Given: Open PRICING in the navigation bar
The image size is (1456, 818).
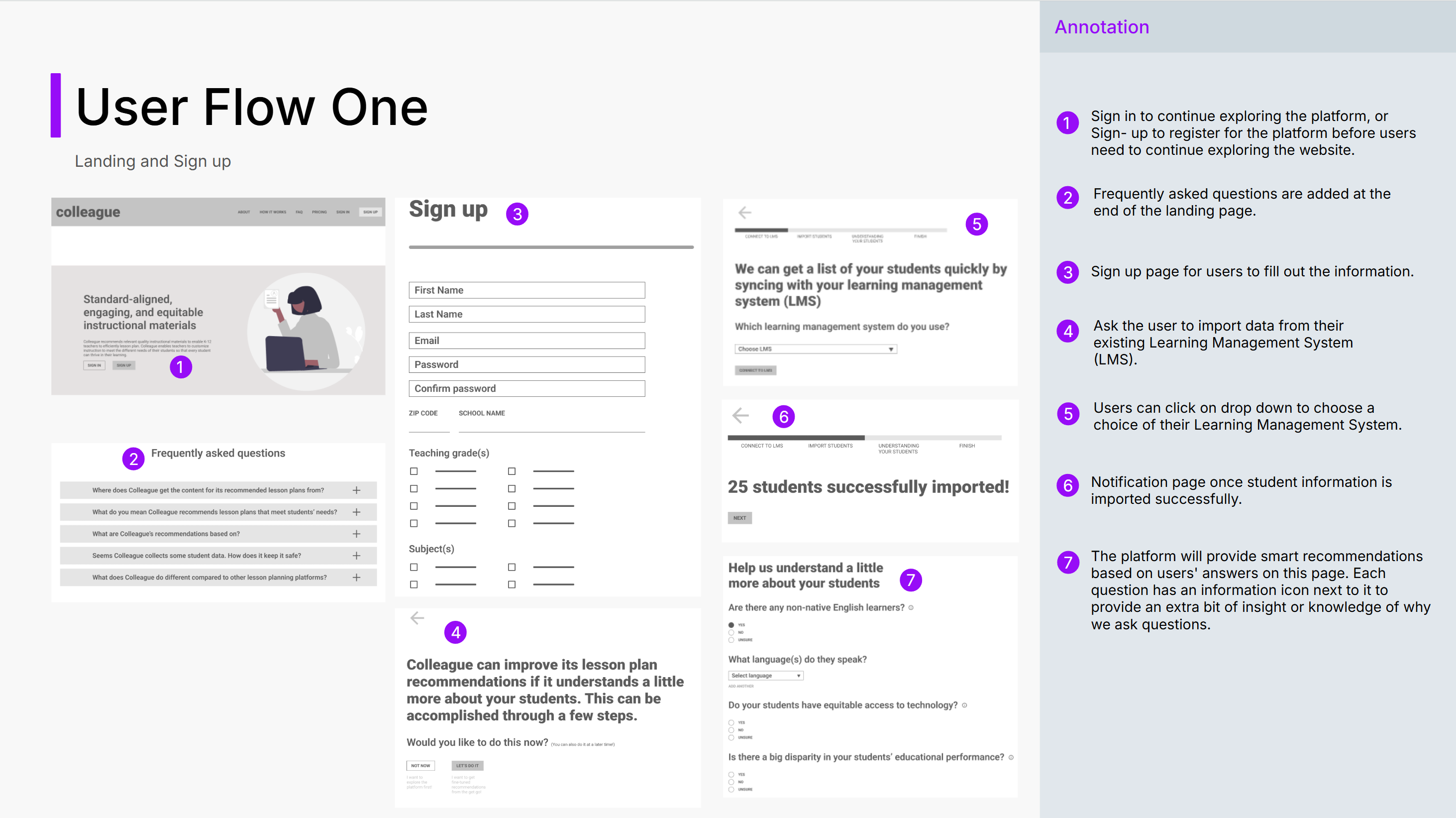Looking at the screenshot, I should pos(319,212).
